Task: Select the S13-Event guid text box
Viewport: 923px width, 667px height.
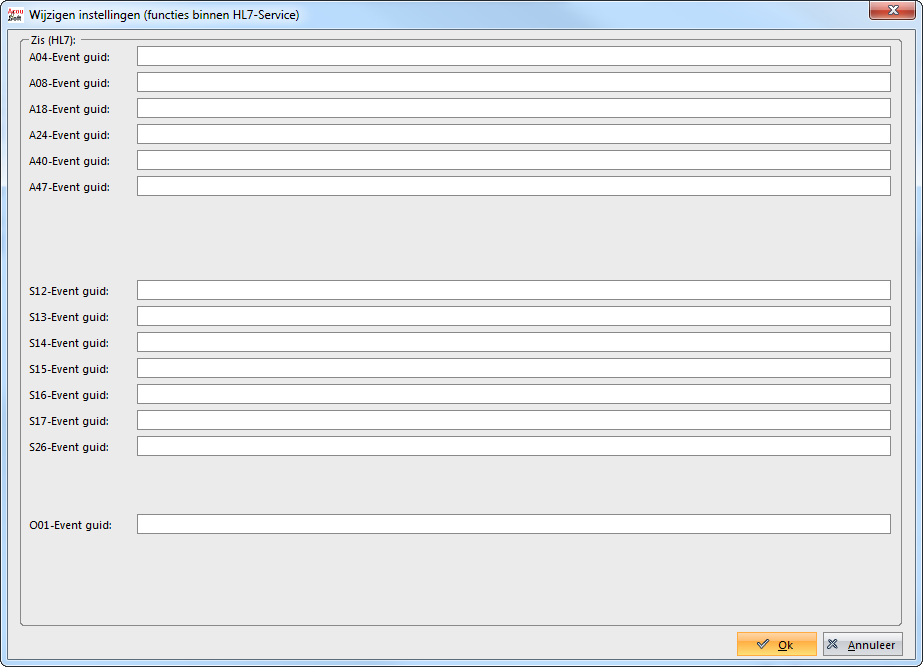Action: click(x=513, y=316)
